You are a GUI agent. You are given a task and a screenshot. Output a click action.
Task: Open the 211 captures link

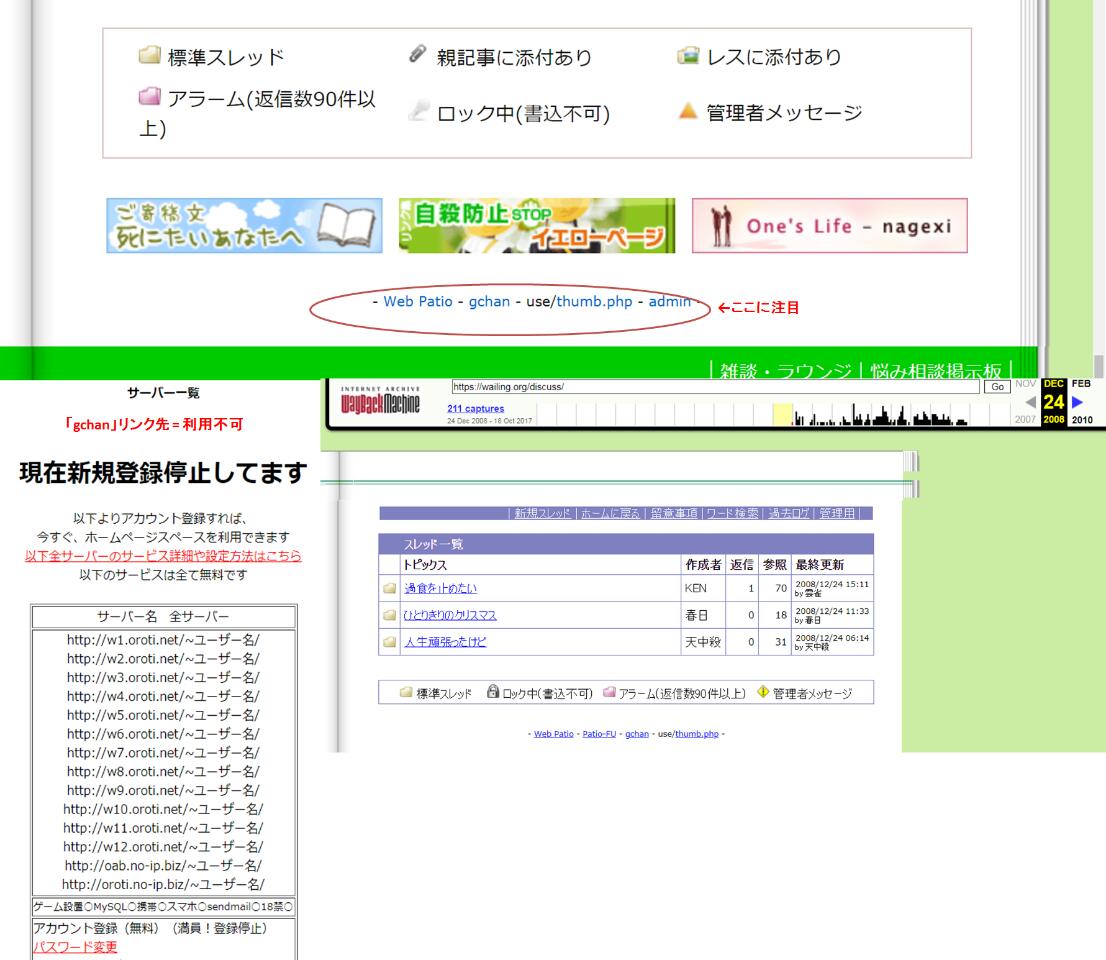pyautogui.click(x=476, y=408)
